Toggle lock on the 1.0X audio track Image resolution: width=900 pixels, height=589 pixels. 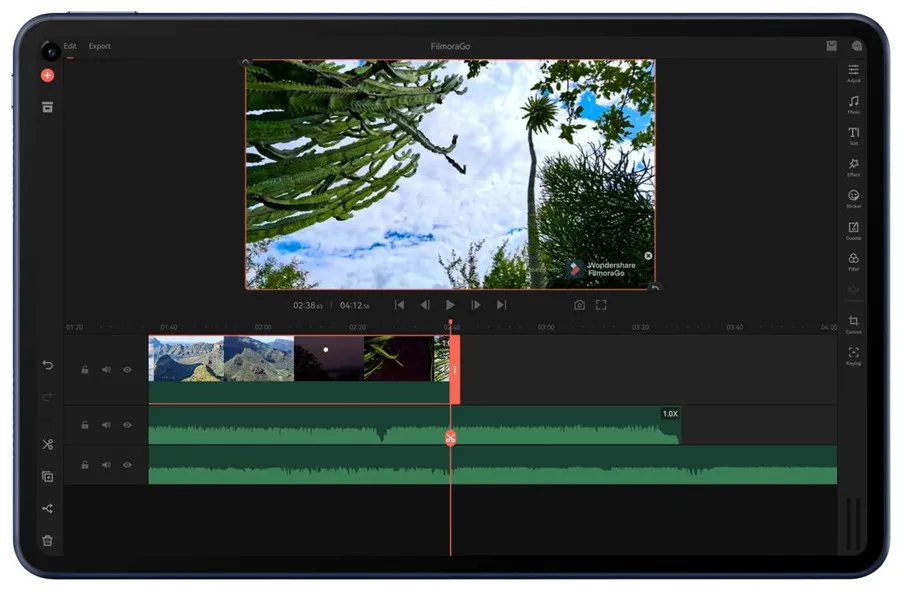pos(85,425)
